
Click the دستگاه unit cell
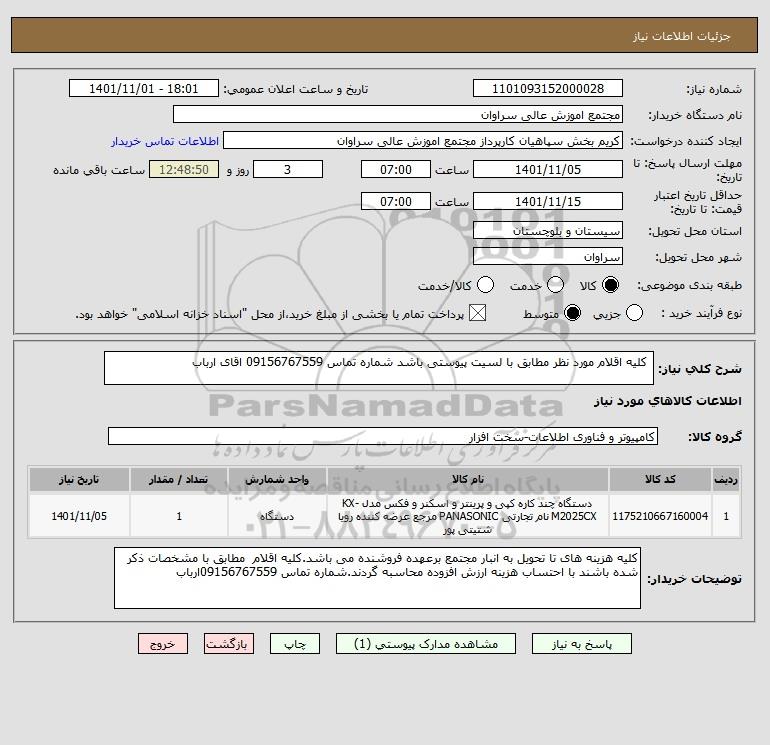(x=277, y=516)
